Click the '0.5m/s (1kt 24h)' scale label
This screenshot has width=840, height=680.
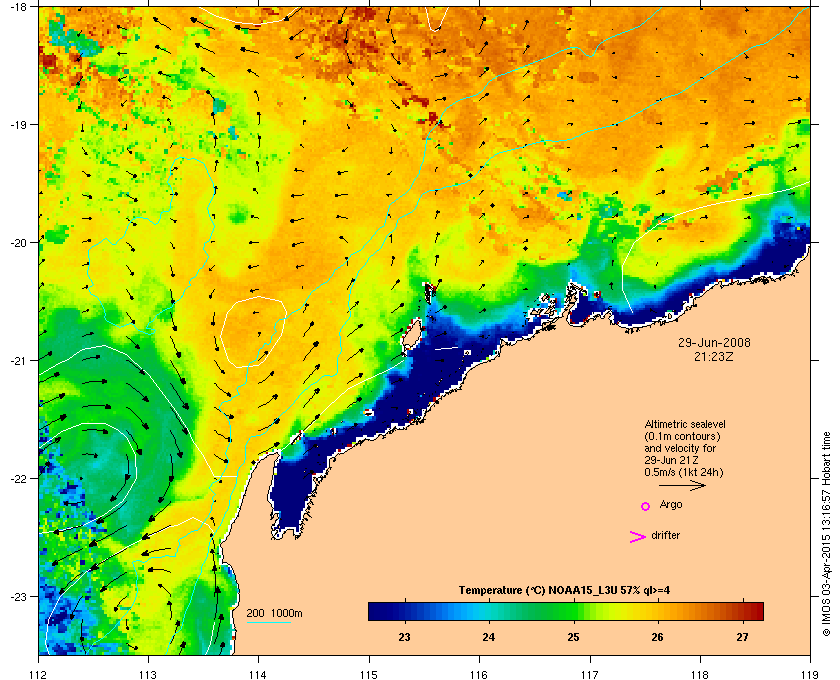click(x=684, y=473)
